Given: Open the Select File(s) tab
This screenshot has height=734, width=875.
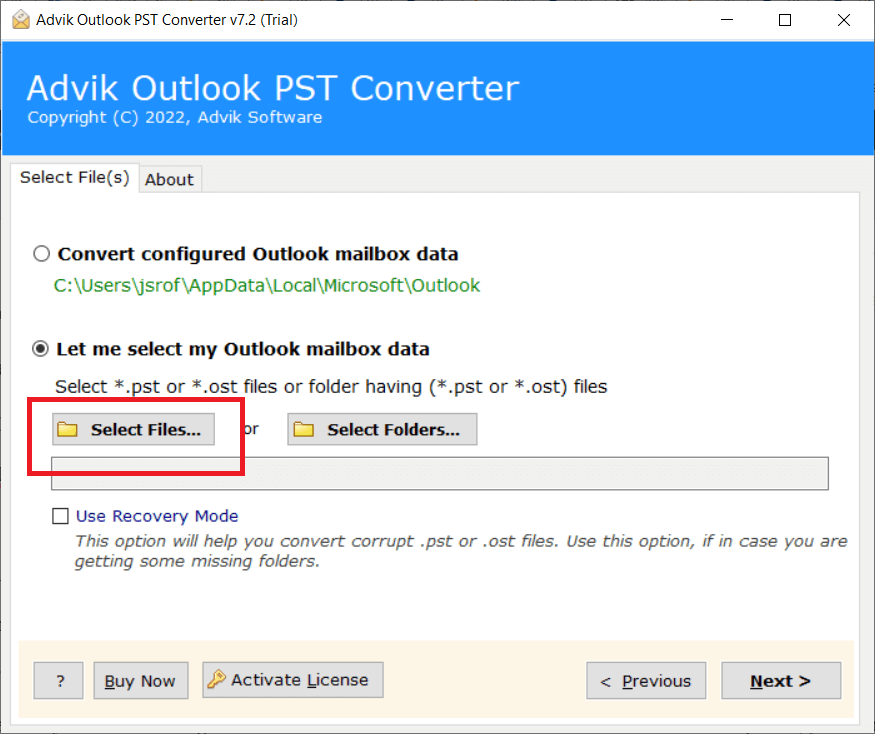Looking at the screenshot, I should pyautogui.click(x=75, y=177).
